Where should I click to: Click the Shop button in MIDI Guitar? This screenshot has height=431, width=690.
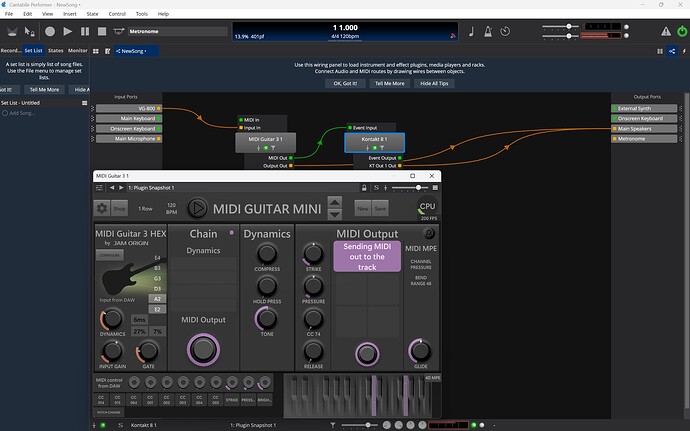coord(120,208)
